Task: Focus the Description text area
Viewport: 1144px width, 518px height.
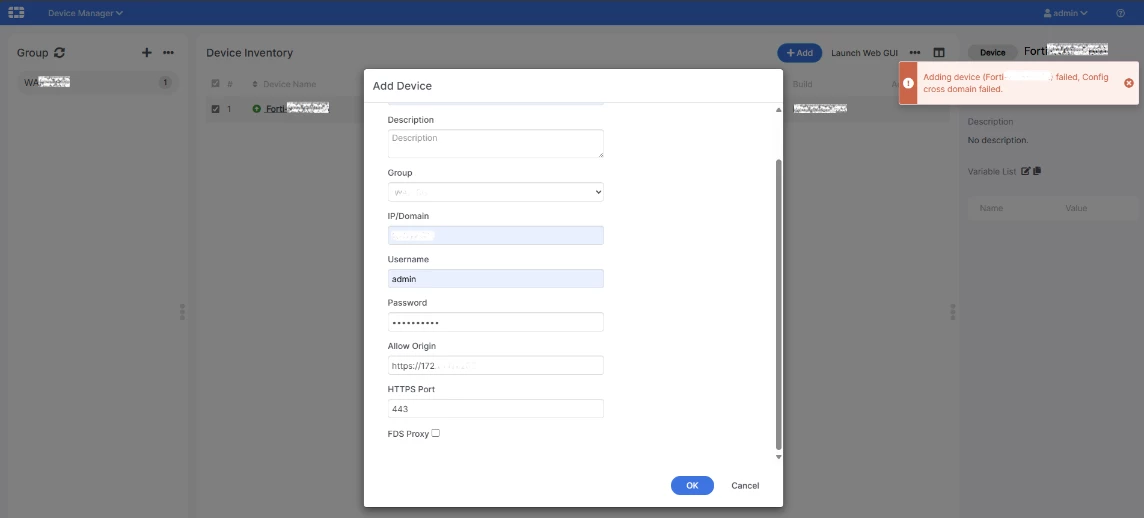Action: pos(495,144)
